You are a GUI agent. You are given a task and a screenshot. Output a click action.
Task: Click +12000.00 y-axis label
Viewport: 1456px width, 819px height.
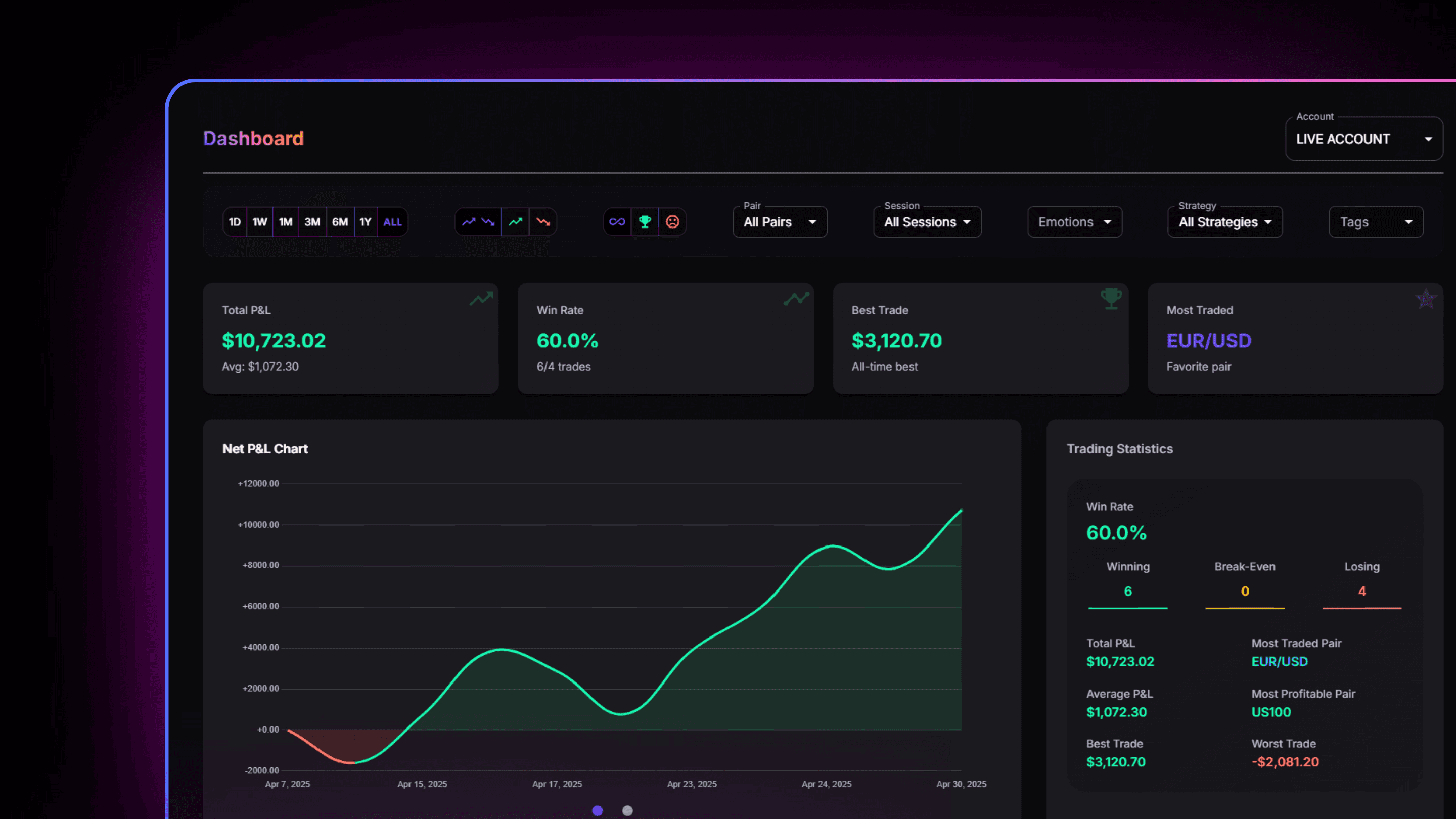point(258,483)
